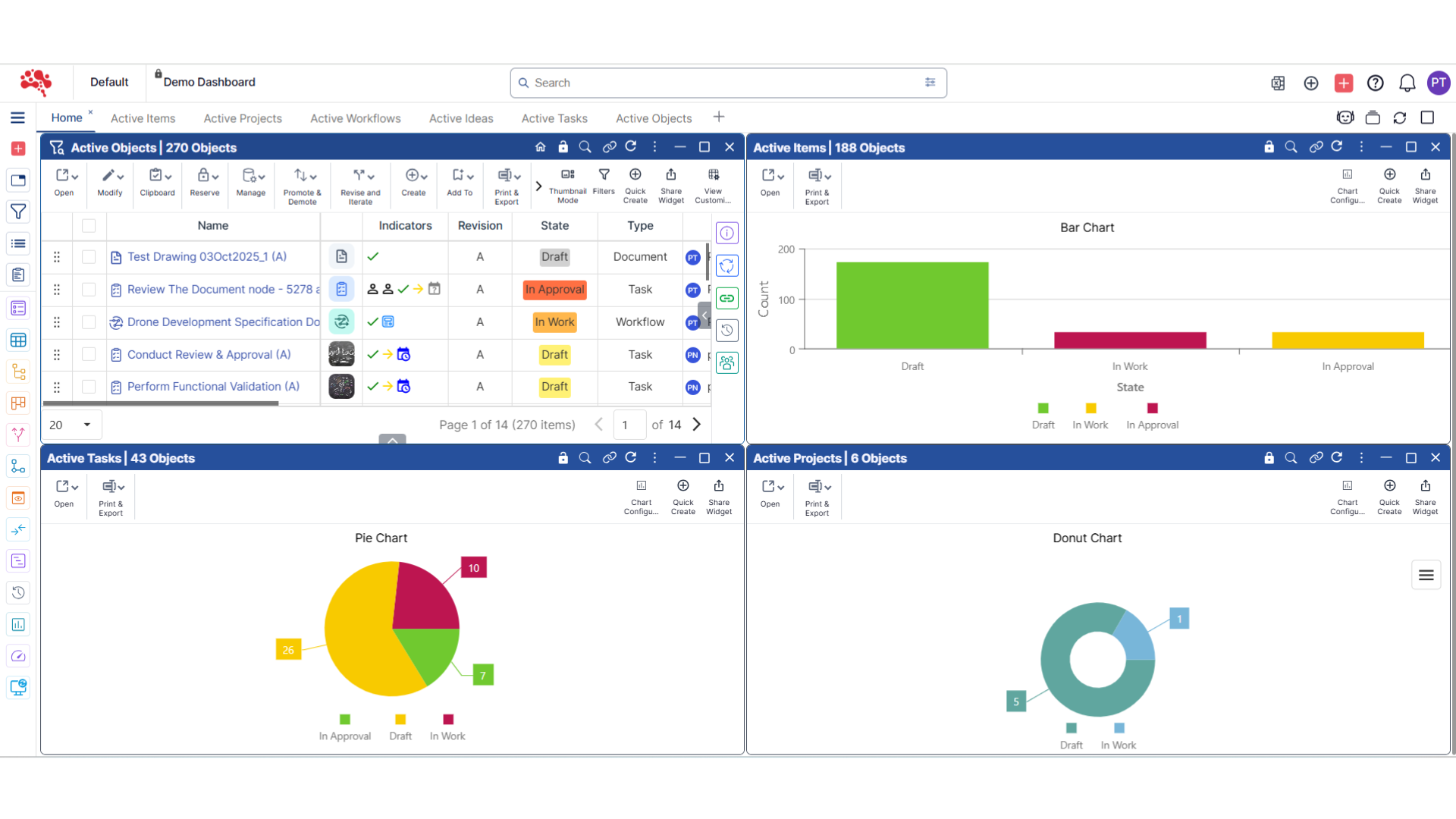Open Share Widget in the Active Projects panel

(1425, 497)
